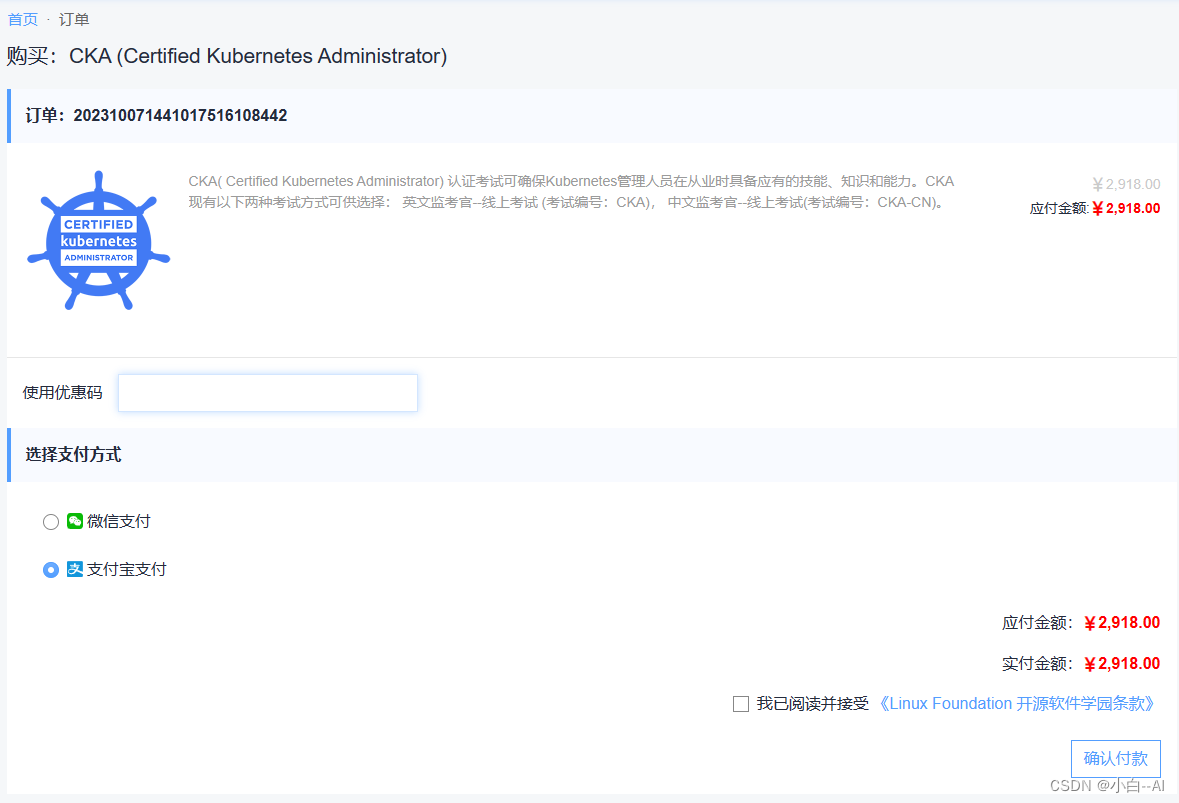Check the 我已阅读并接受 agreement checkbox
The image size is (1179, 803).
click(741, 703)
